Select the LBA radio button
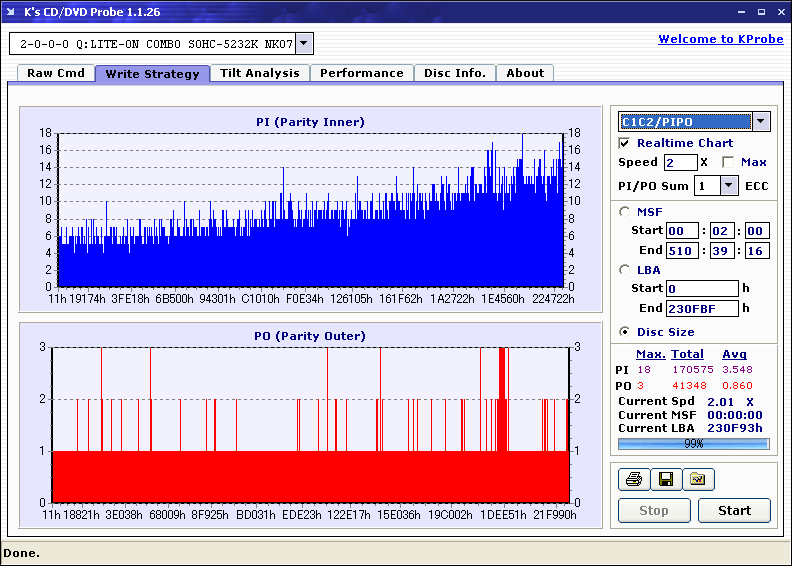Screen dimensions: 792x566 (x=625, y=269)
